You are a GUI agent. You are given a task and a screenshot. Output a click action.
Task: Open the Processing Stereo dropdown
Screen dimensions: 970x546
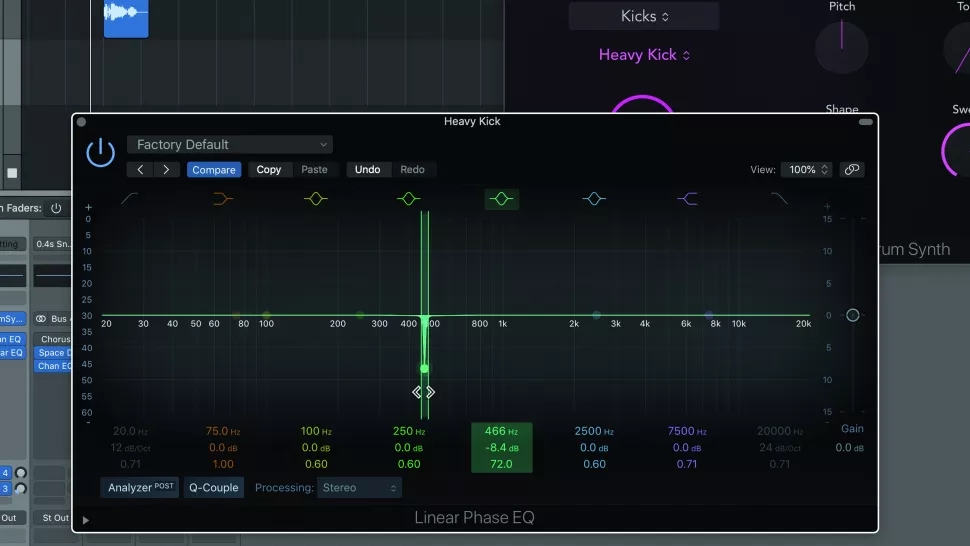coord(360,488)
